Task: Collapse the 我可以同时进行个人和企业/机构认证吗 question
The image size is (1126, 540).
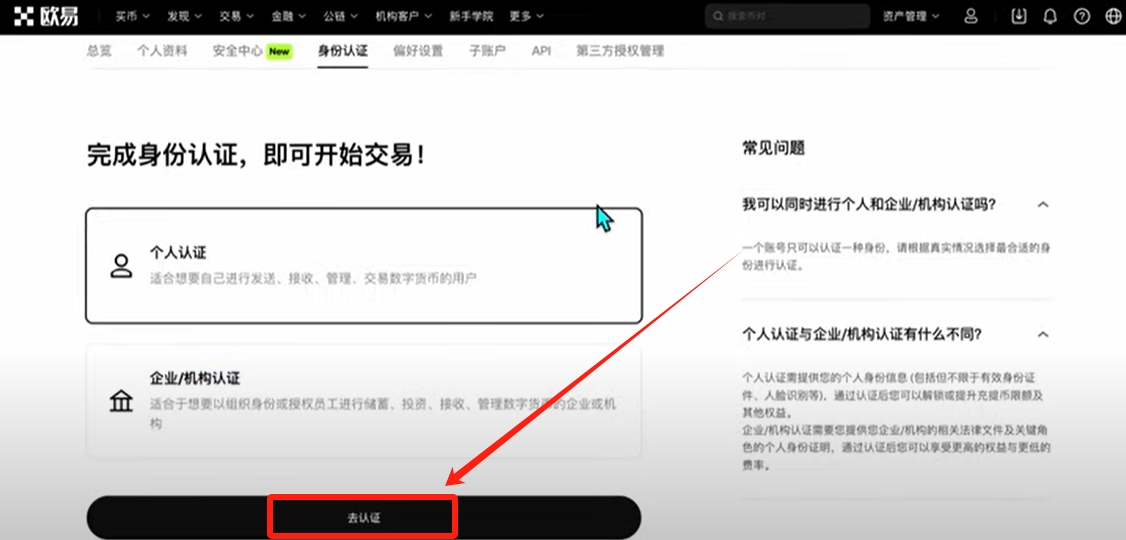Action: [1043, 204]
